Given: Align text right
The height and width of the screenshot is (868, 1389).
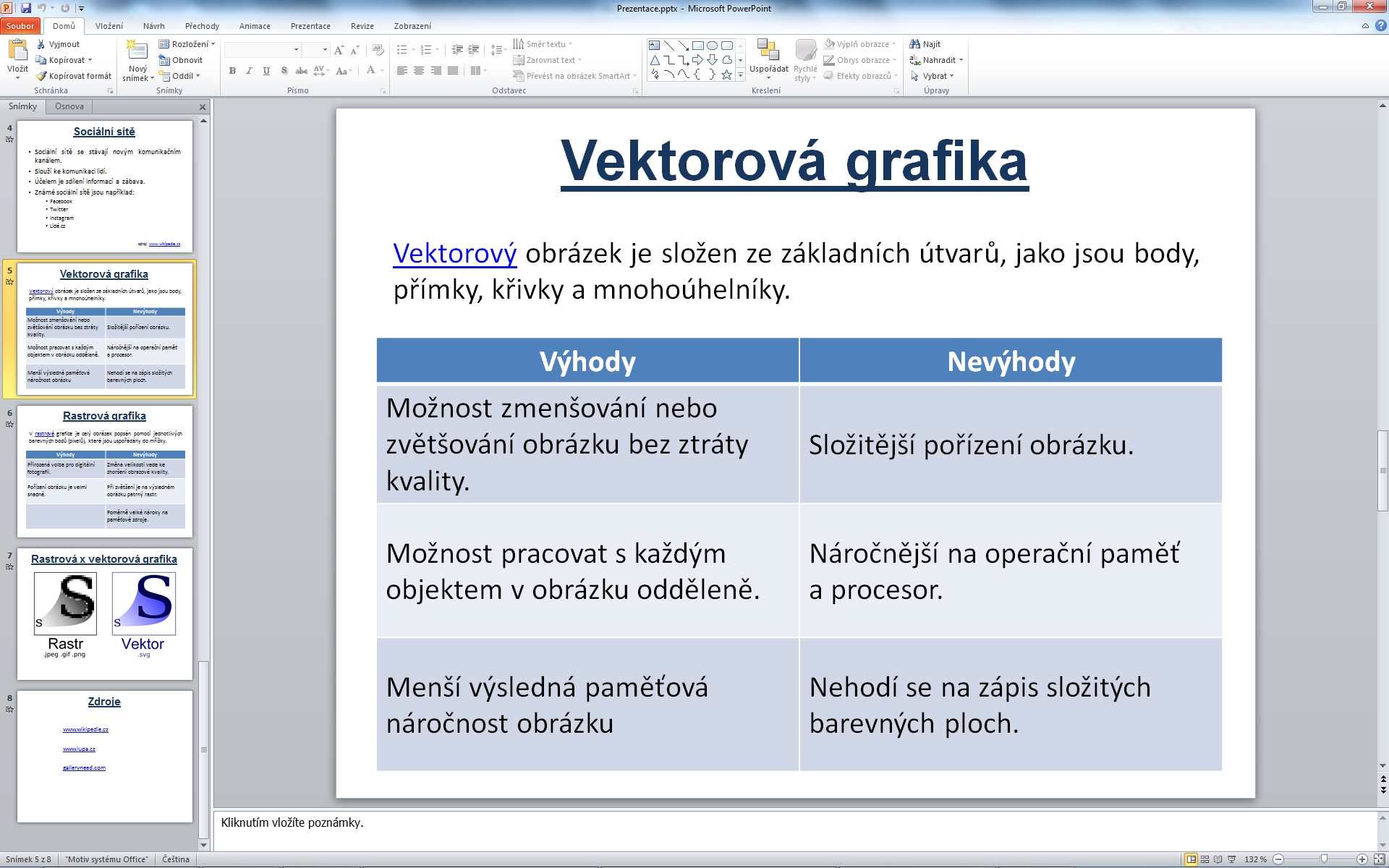Looking at the screenshot, I should click(436, 71).
